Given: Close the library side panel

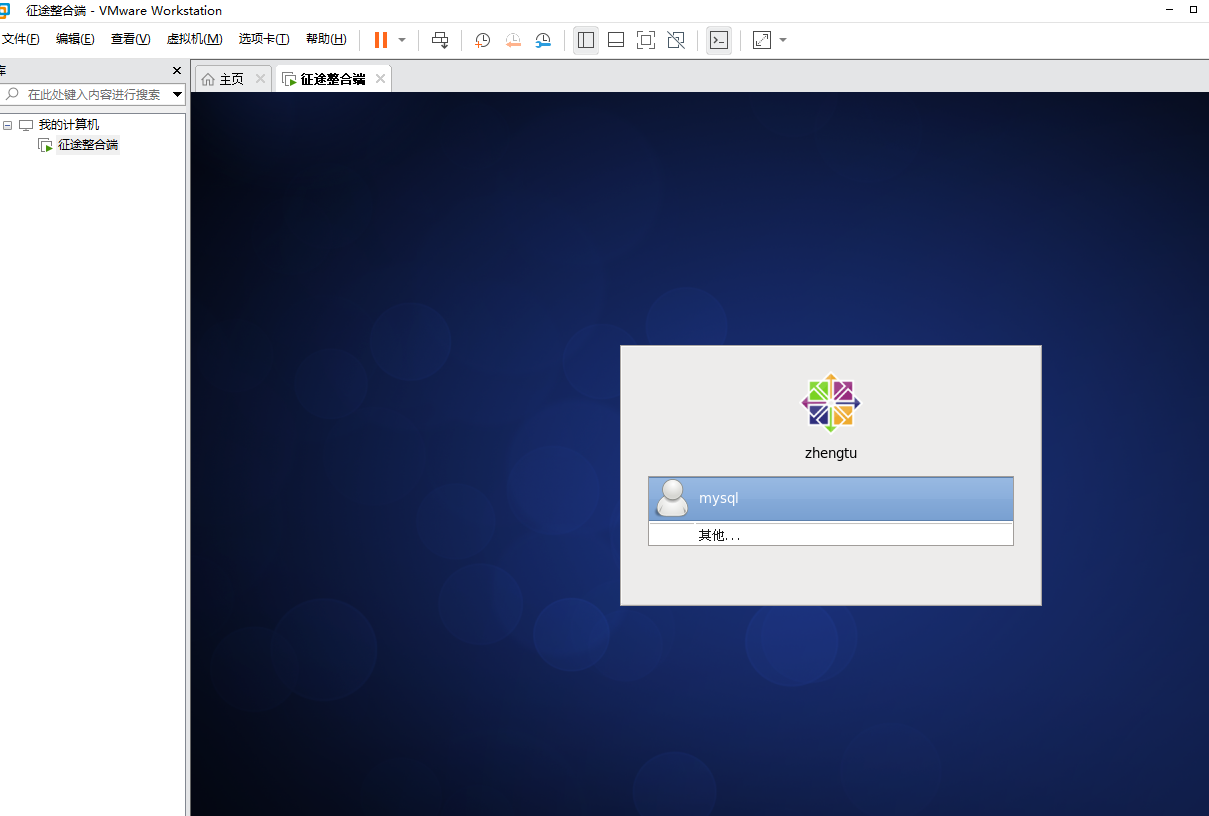Looking at the screenshot, I should click(x=177, y=71).
